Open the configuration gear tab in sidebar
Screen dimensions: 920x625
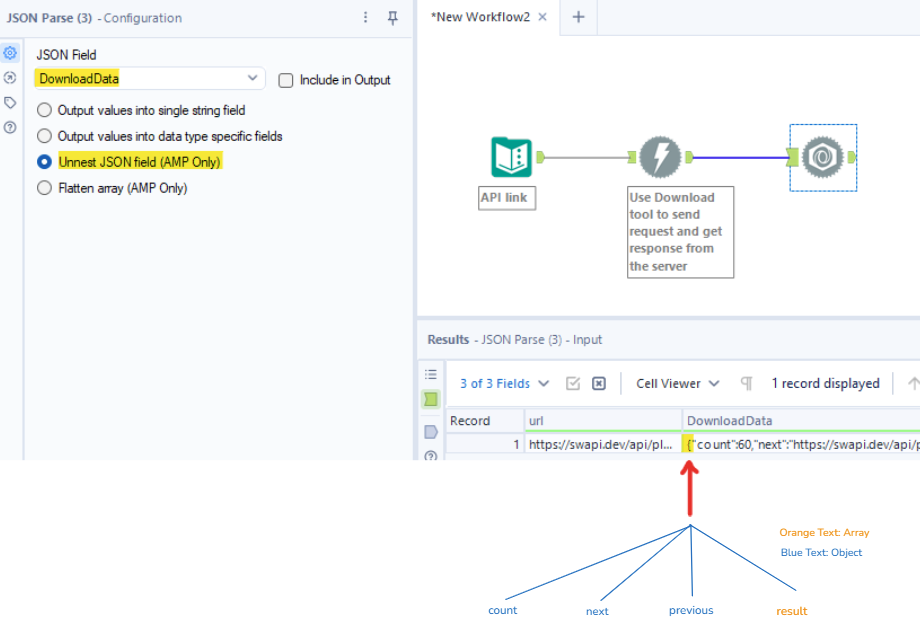point(10,53)
